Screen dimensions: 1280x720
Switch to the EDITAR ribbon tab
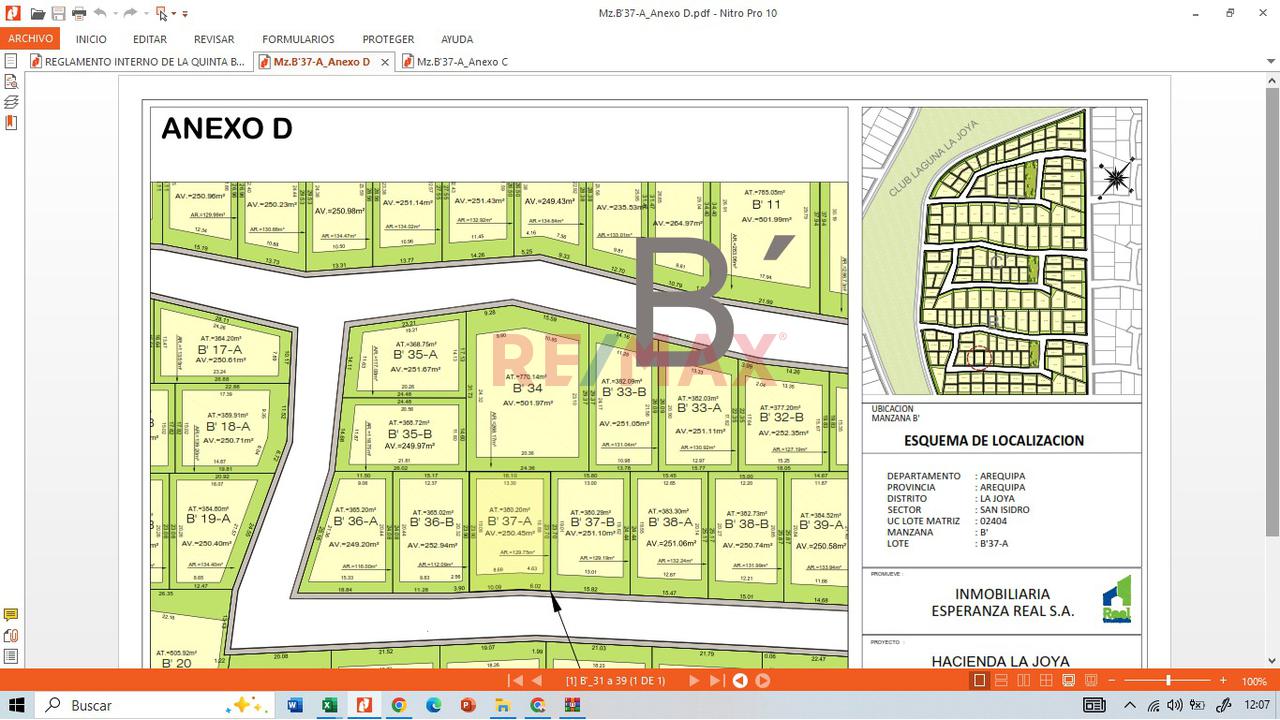coord(150,39)
